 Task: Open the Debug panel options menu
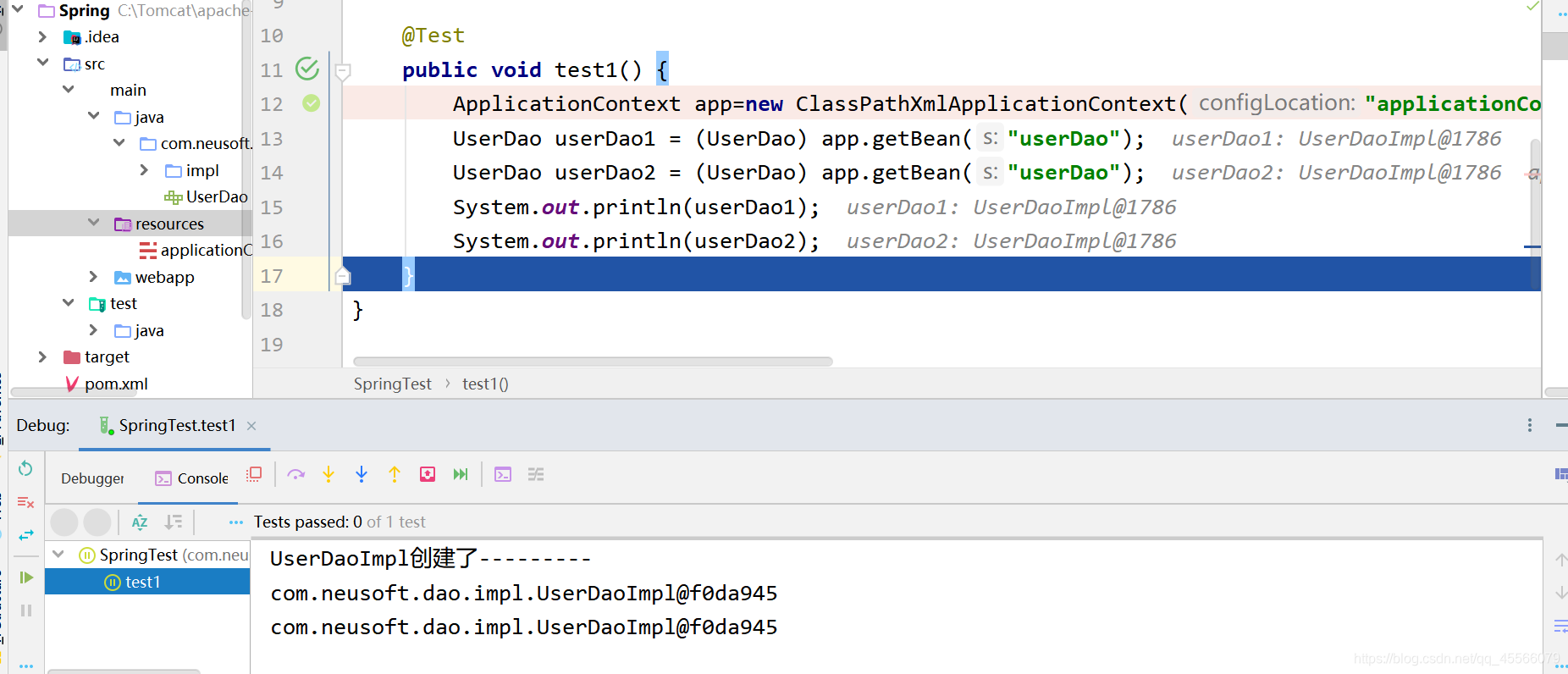point(1530,425)
